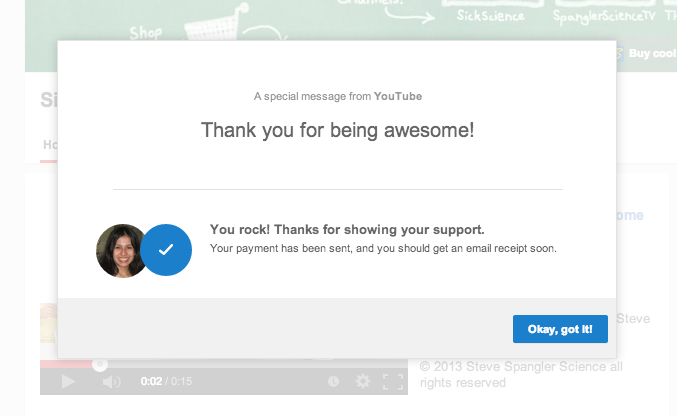Click "A special message from YouTube" text
Image resolution: width=677 pixels, height=416 pixels.
click(338, 96)
